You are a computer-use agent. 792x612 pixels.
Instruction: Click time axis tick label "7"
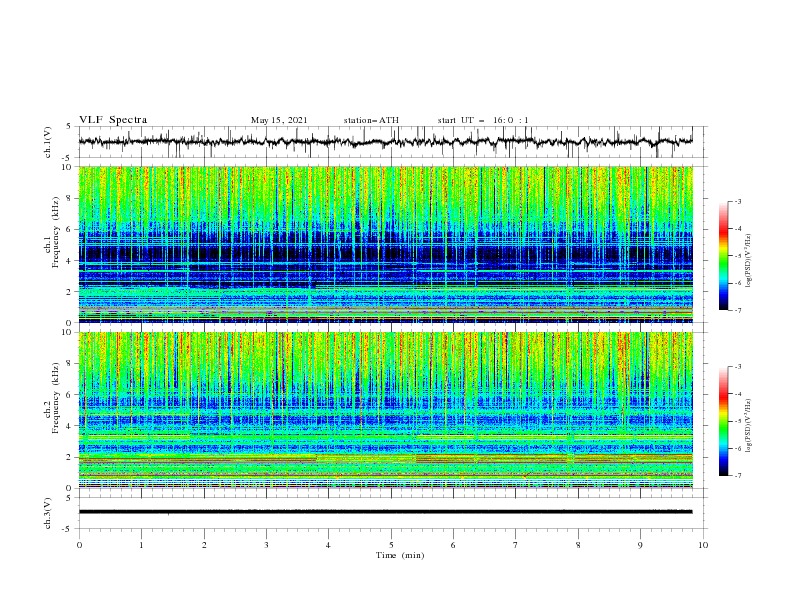click(x=516, y=545)
